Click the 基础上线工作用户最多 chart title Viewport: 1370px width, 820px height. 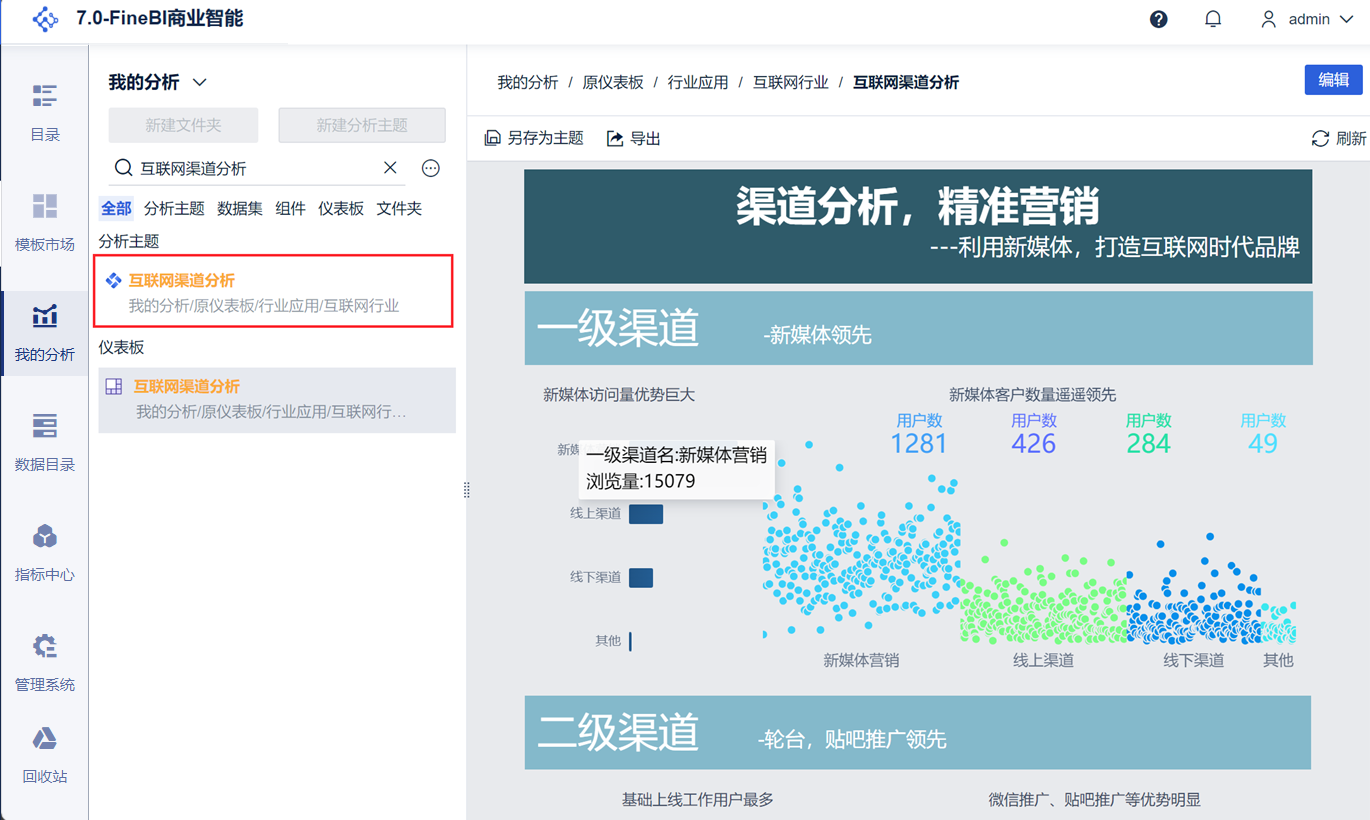[x=698, y=800]
